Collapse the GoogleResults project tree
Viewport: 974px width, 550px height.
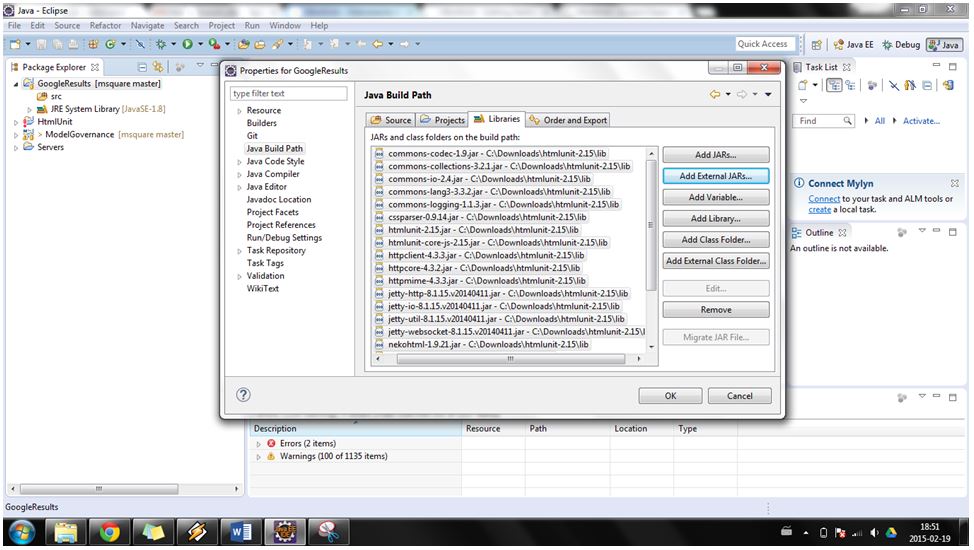coord(16,84)
